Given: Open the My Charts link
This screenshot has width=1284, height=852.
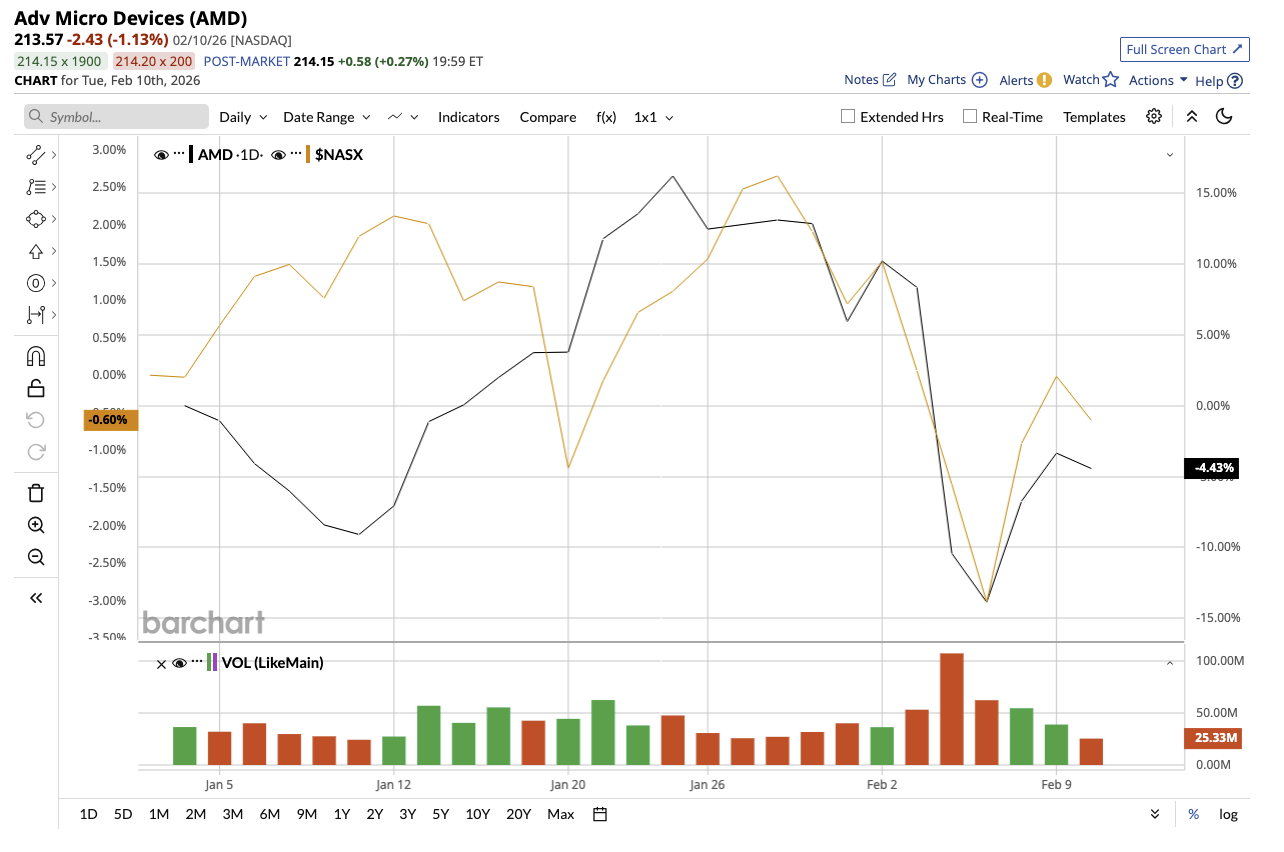Looking at the screenshot, I should (946, 80).
